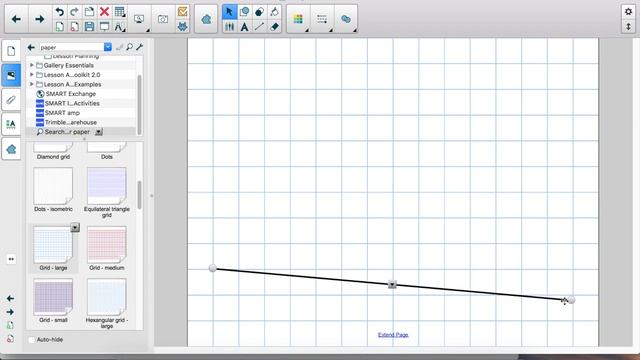Click the gallery tree scrollbar
The height and width of the screenshot is (360, 640).
pyautogui.click(x=139, y=104)
